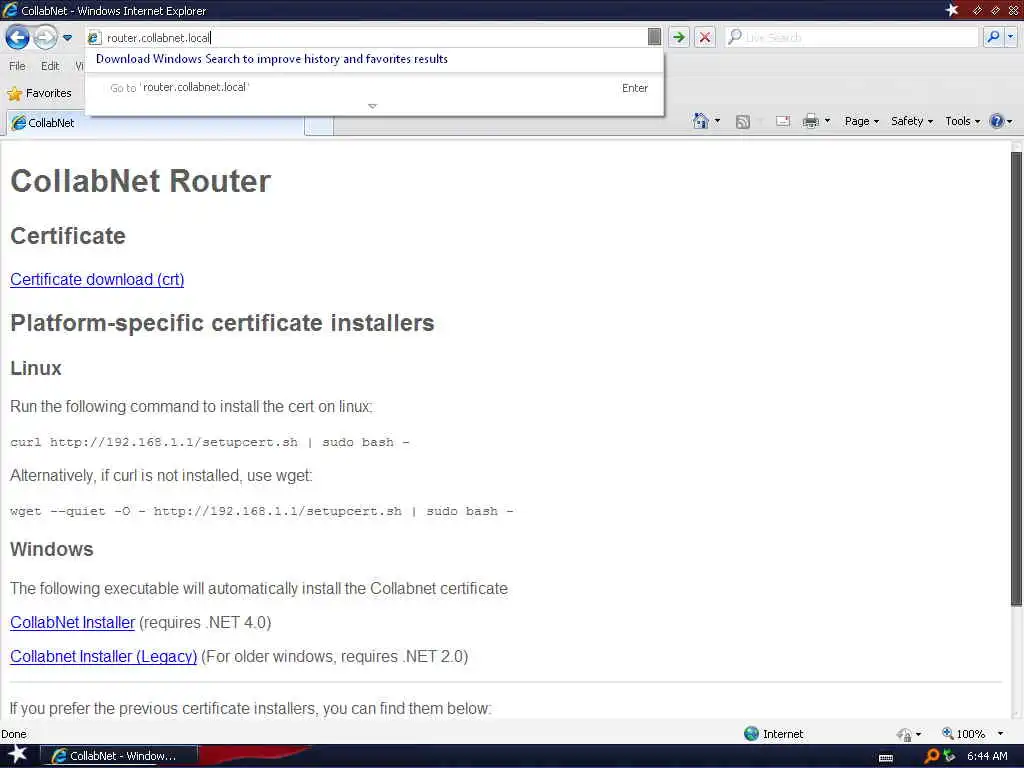Click the CollabNet Router heading

point(140,181)
